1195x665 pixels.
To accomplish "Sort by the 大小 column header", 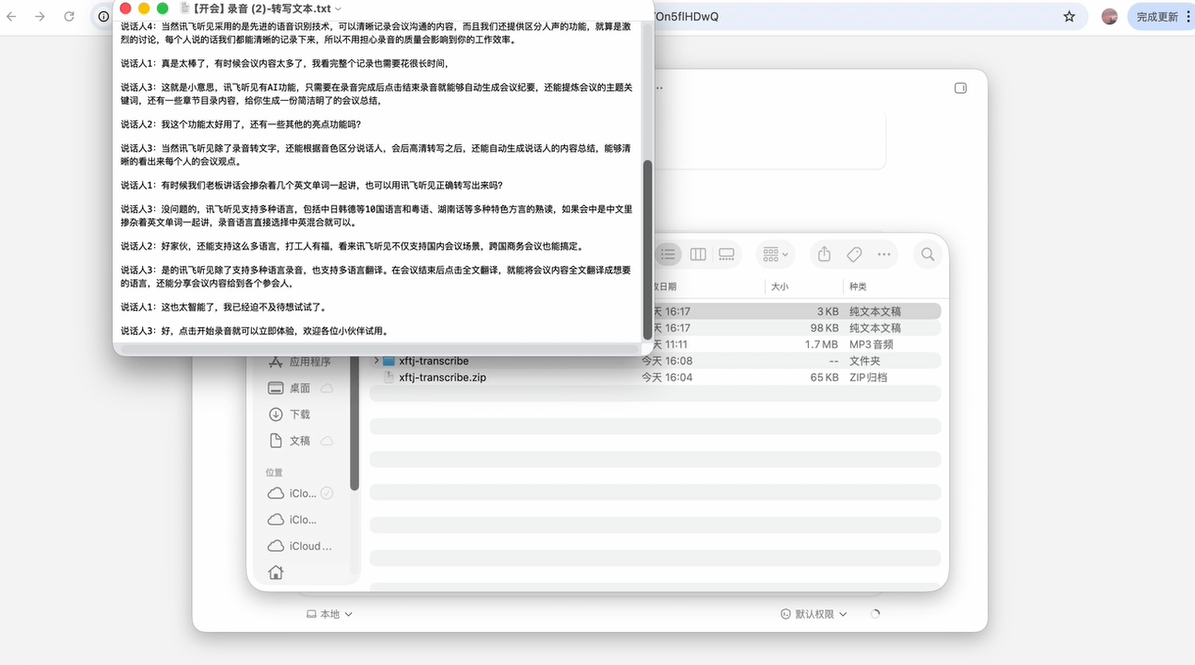I will (x=780, y=286).
